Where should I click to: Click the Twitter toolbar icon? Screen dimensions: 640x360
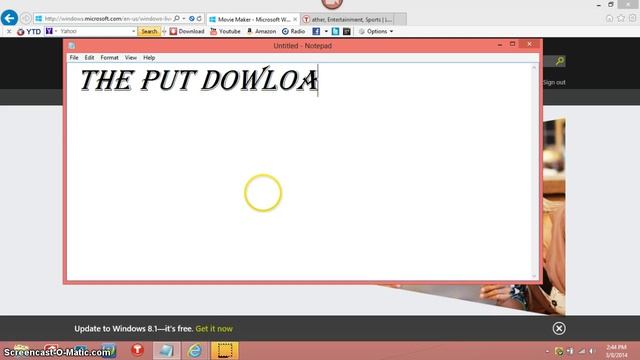335,31
